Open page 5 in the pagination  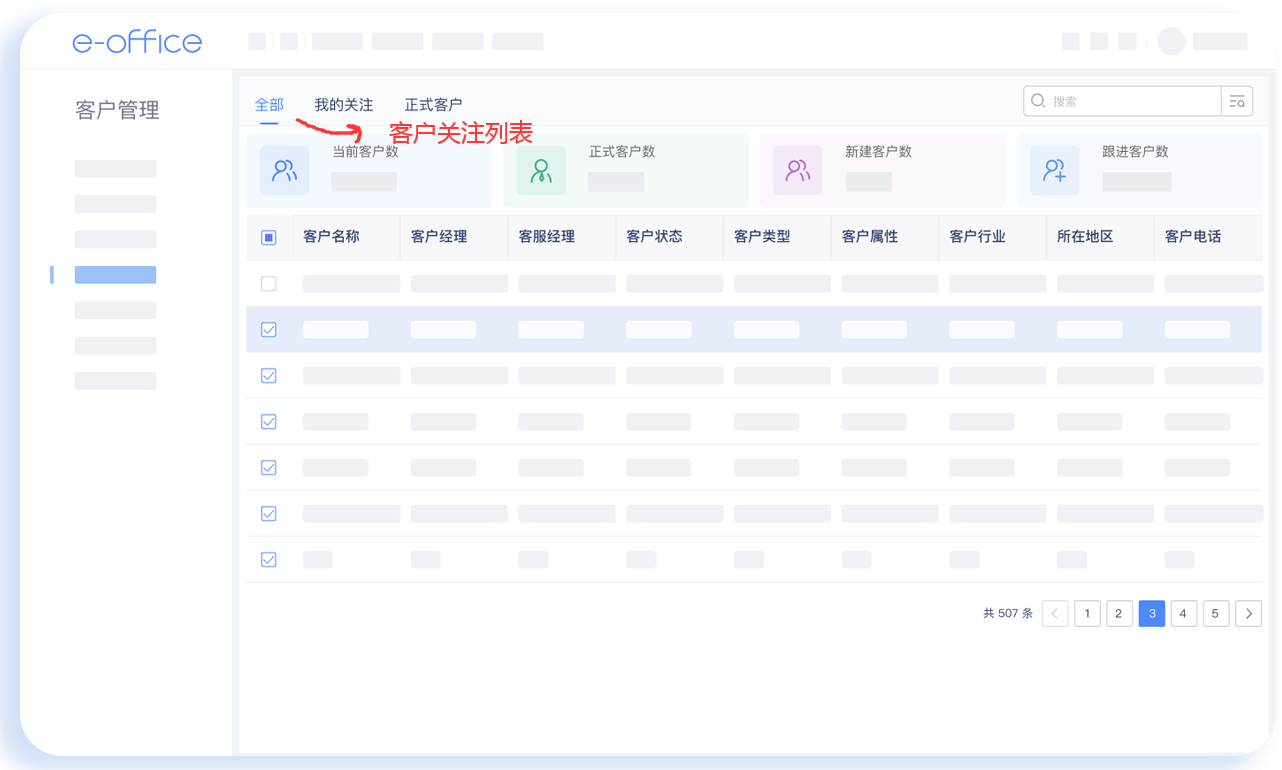[x=1215, y=613]
